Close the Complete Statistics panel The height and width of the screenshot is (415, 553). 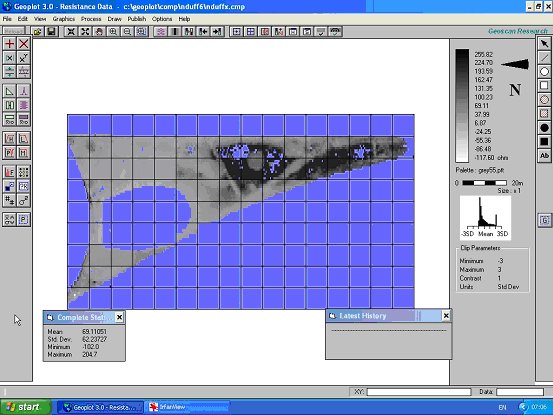120,317
